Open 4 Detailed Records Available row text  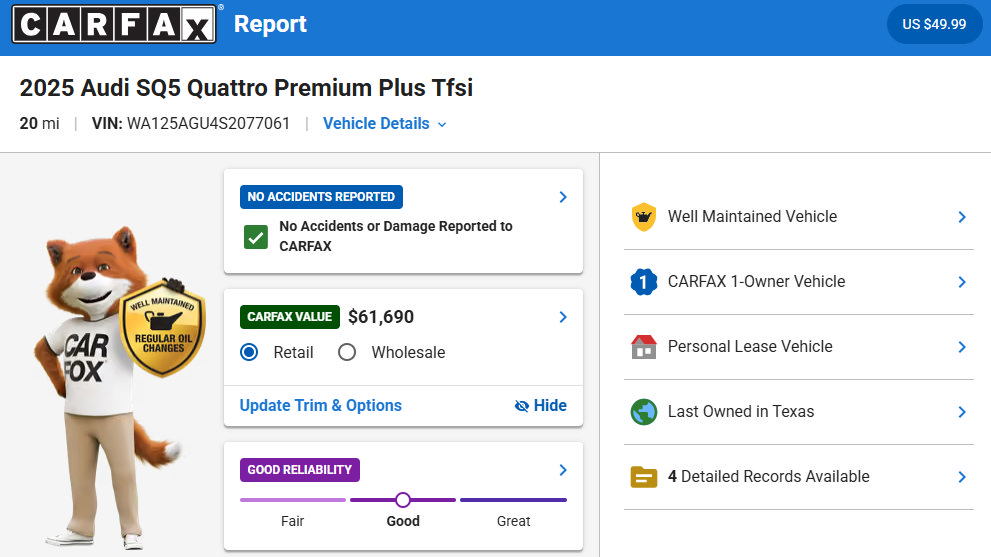tap(769, 477)
